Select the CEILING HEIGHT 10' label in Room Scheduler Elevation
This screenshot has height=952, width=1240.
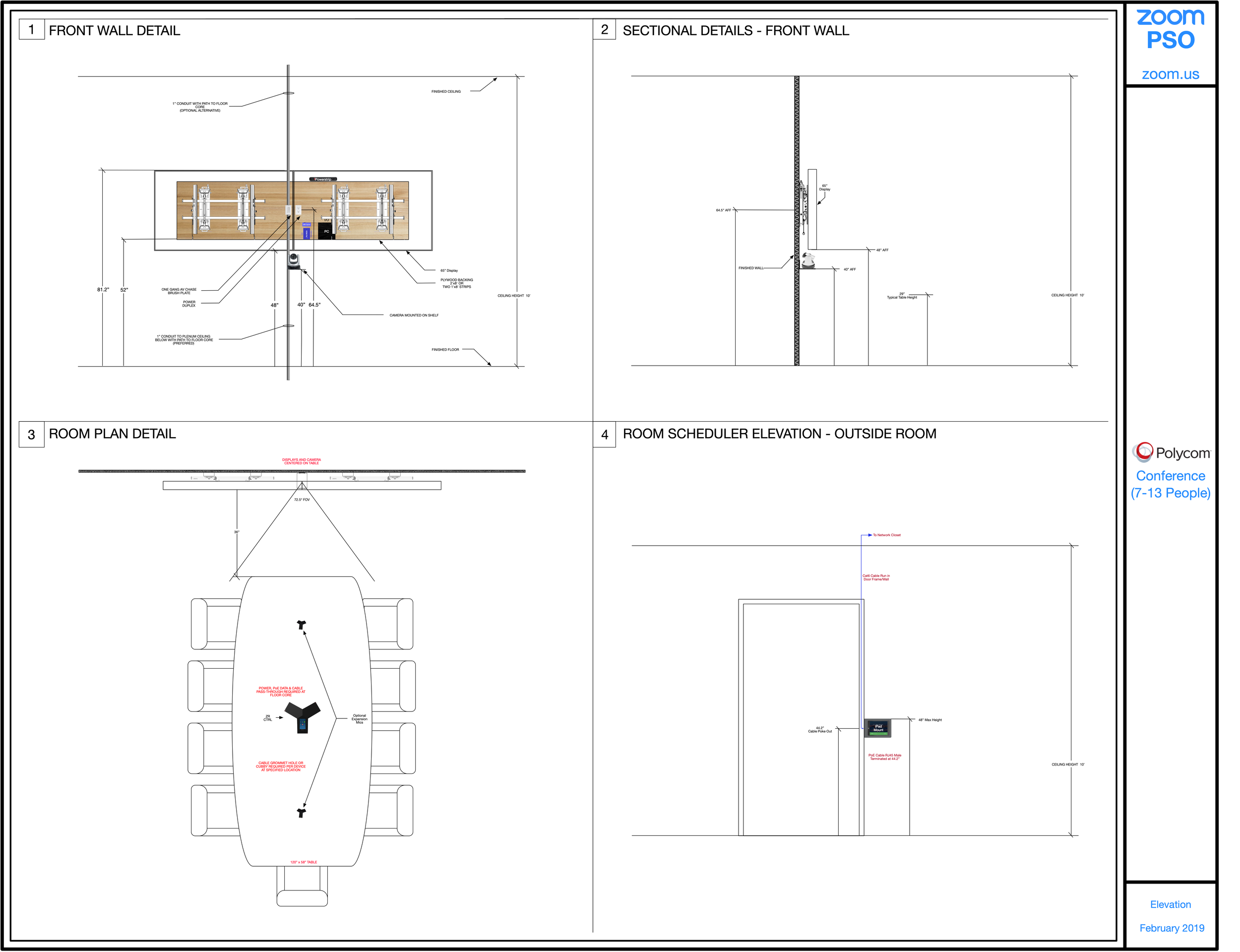(1068, 764)
